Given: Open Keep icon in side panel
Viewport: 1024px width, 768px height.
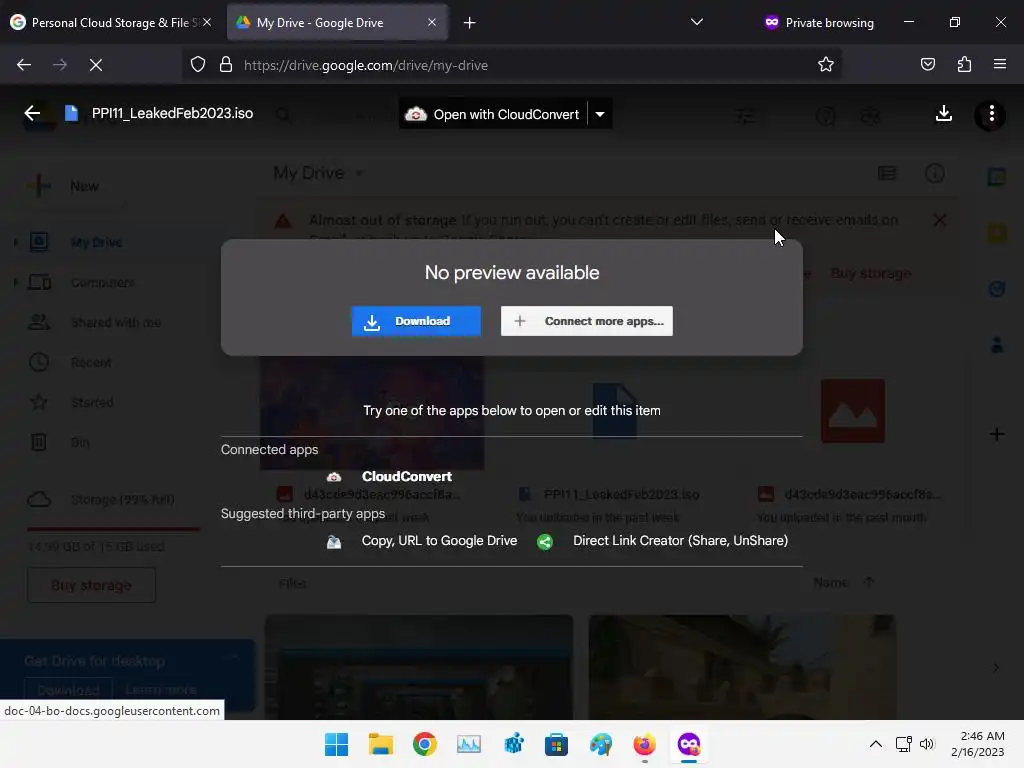Looking at the screenshot, I should [997, 233].
